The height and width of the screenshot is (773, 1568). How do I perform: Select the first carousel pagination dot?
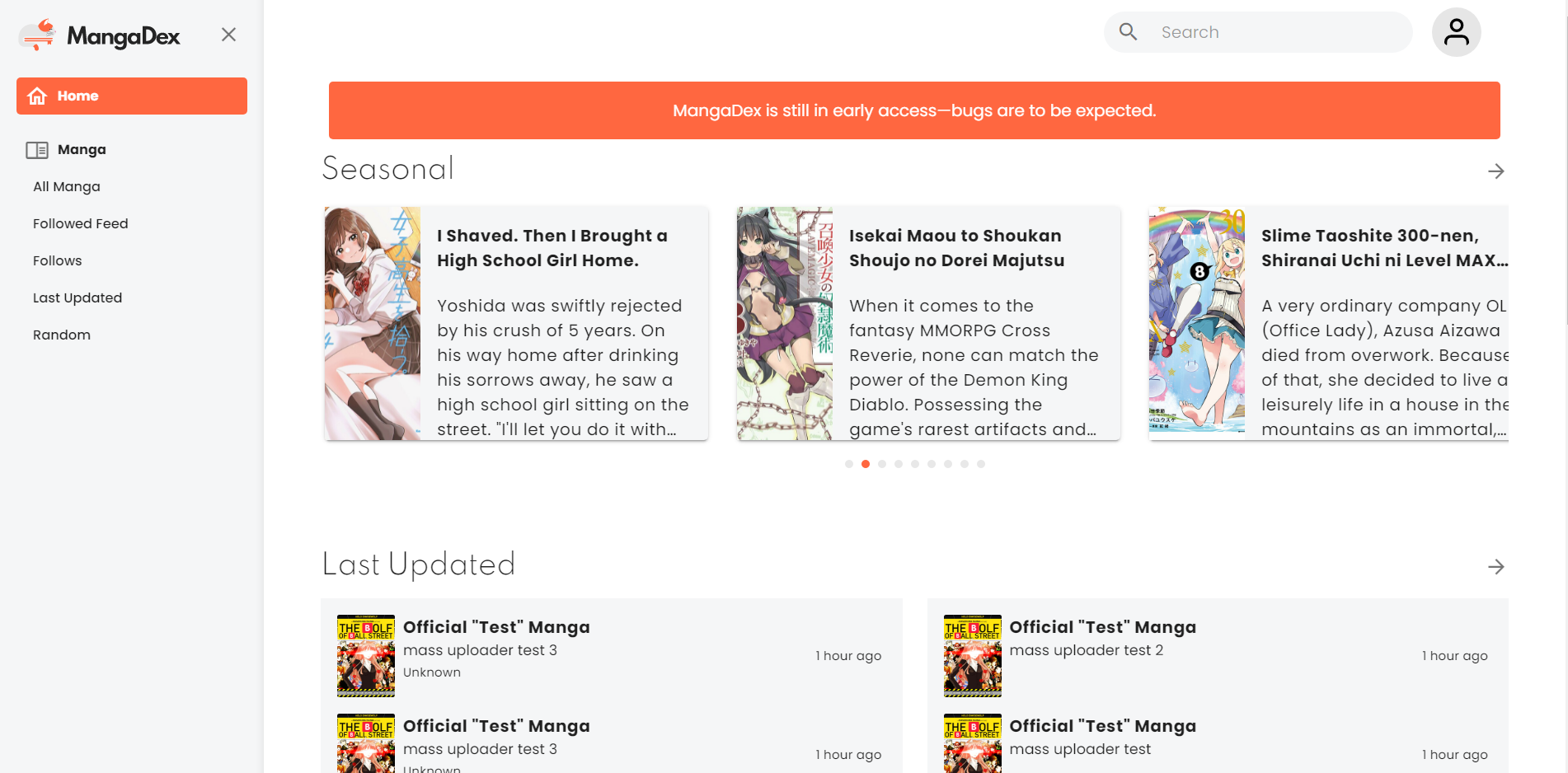[849, 464]
